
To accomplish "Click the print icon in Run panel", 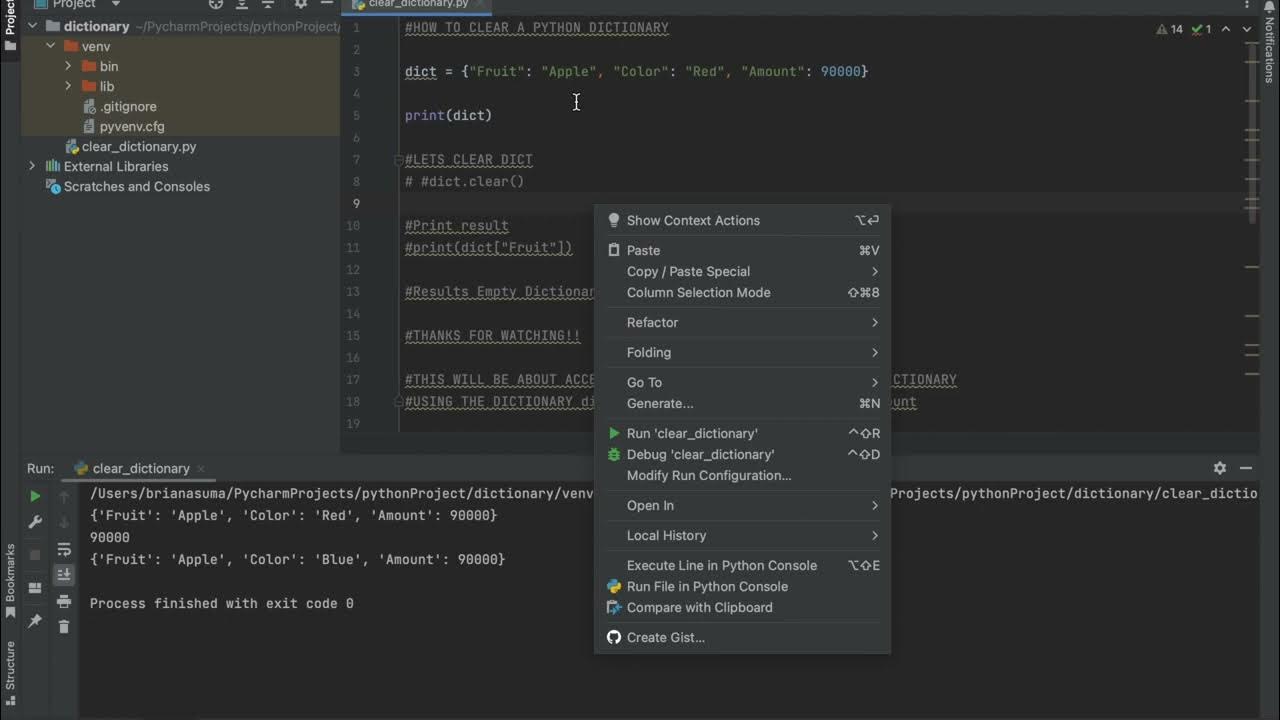I will point(64,601).
